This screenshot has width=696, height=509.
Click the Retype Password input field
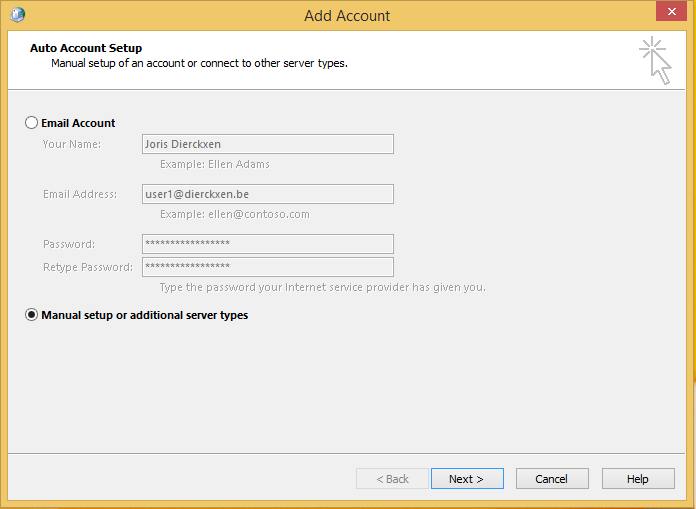coord(267,267)
